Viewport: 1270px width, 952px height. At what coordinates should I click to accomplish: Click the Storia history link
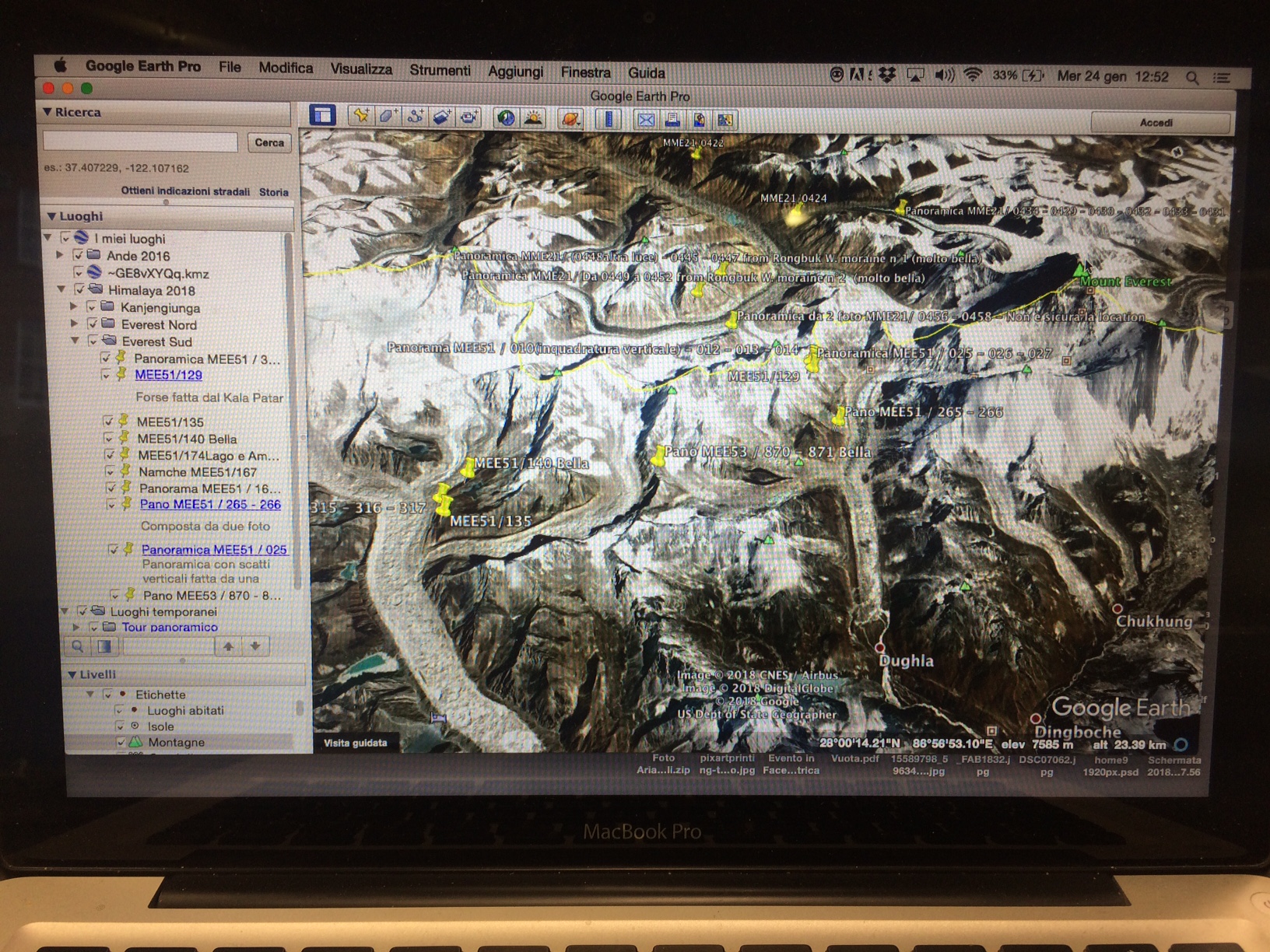[x=273, y=192]
